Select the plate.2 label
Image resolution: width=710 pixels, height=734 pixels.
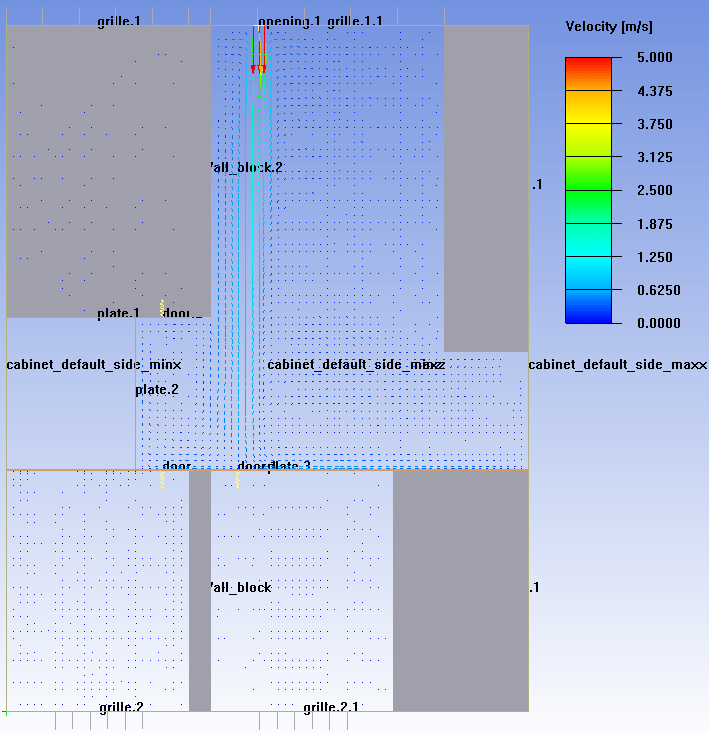tap(157, 389)
